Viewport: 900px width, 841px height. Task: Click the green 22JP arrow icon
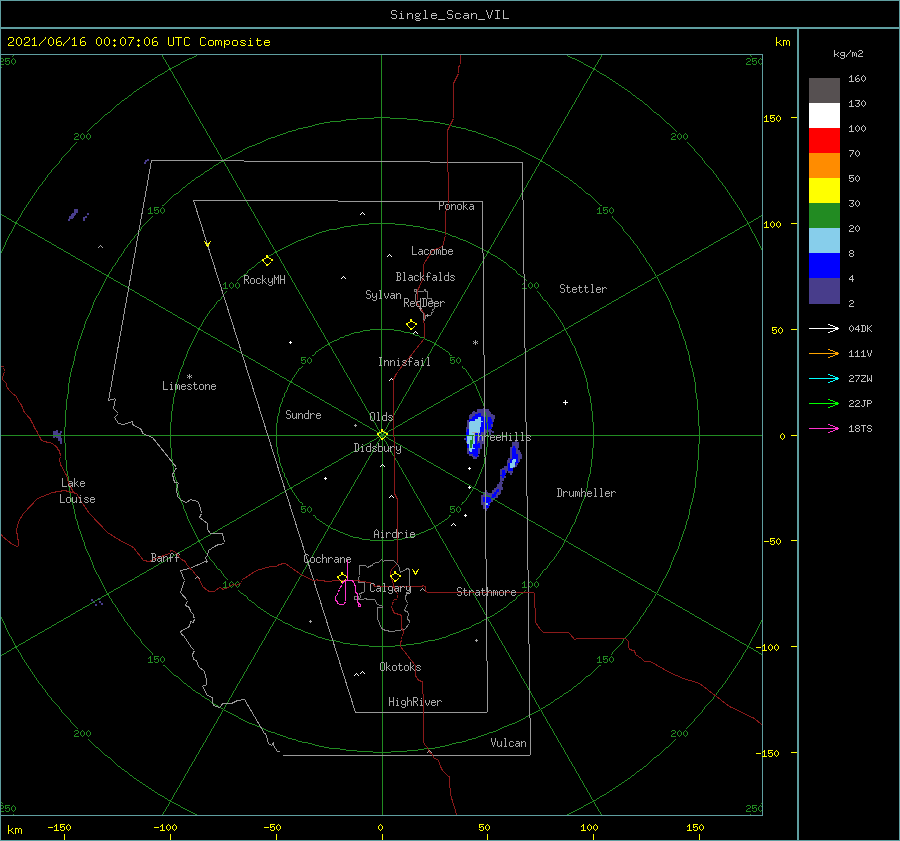click(x=824, y=404)
